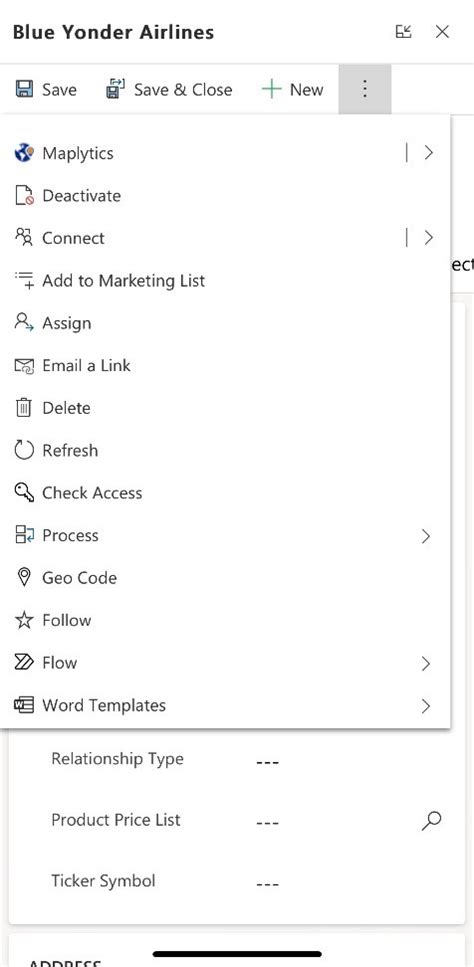The height and width of the screenshot is (967, 474).
Task: Click the Save & Close icon
Action: pos(115,89)
